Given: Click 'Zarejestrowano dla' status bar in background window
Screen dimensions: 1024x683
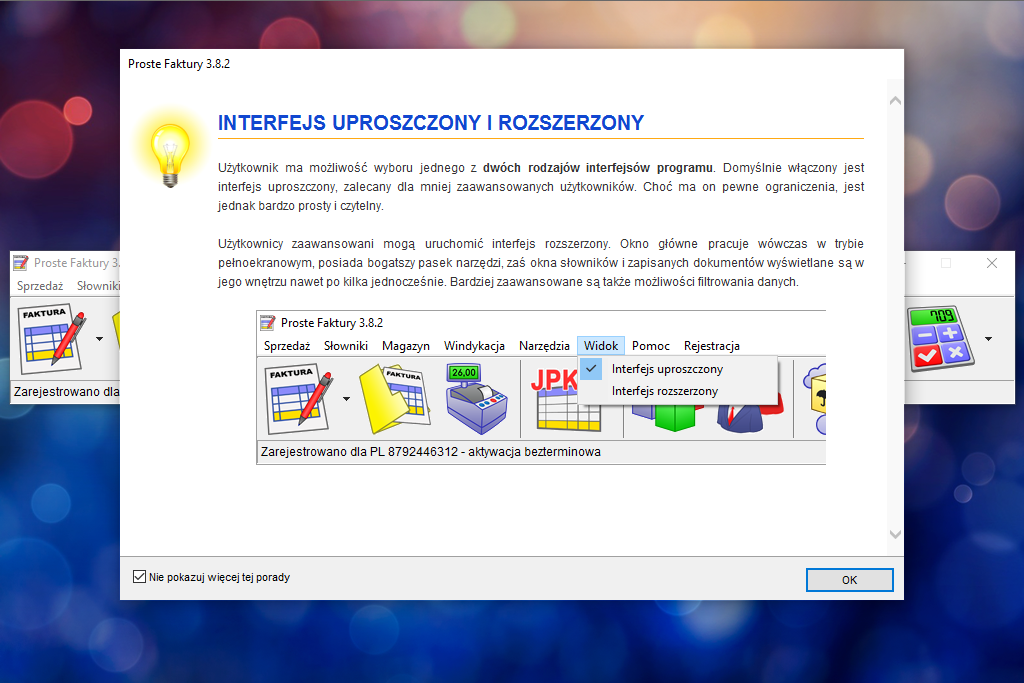Looking at the screenshot, I should [66, 392].
